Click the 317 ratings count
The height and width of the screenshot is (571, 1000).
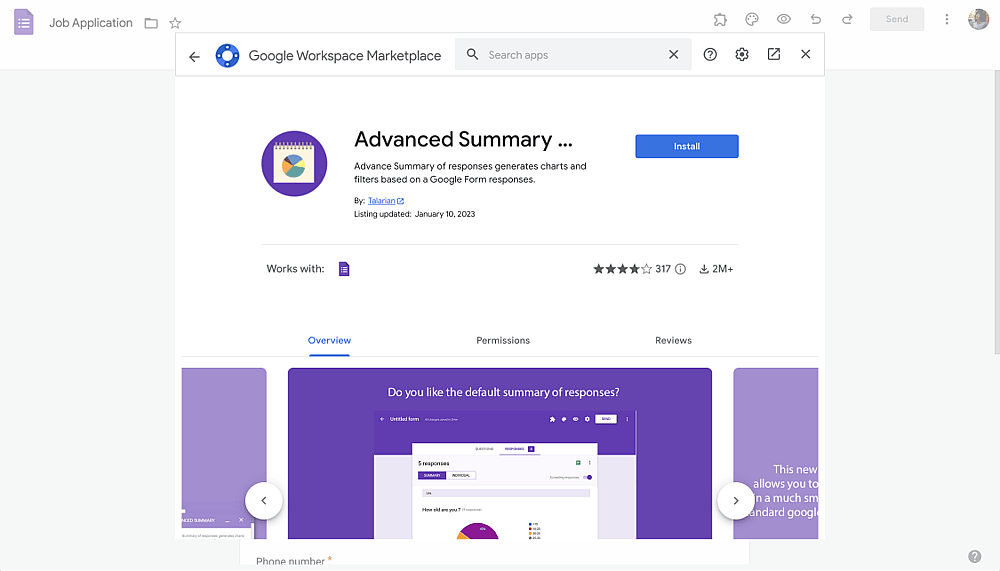point(663,269)
